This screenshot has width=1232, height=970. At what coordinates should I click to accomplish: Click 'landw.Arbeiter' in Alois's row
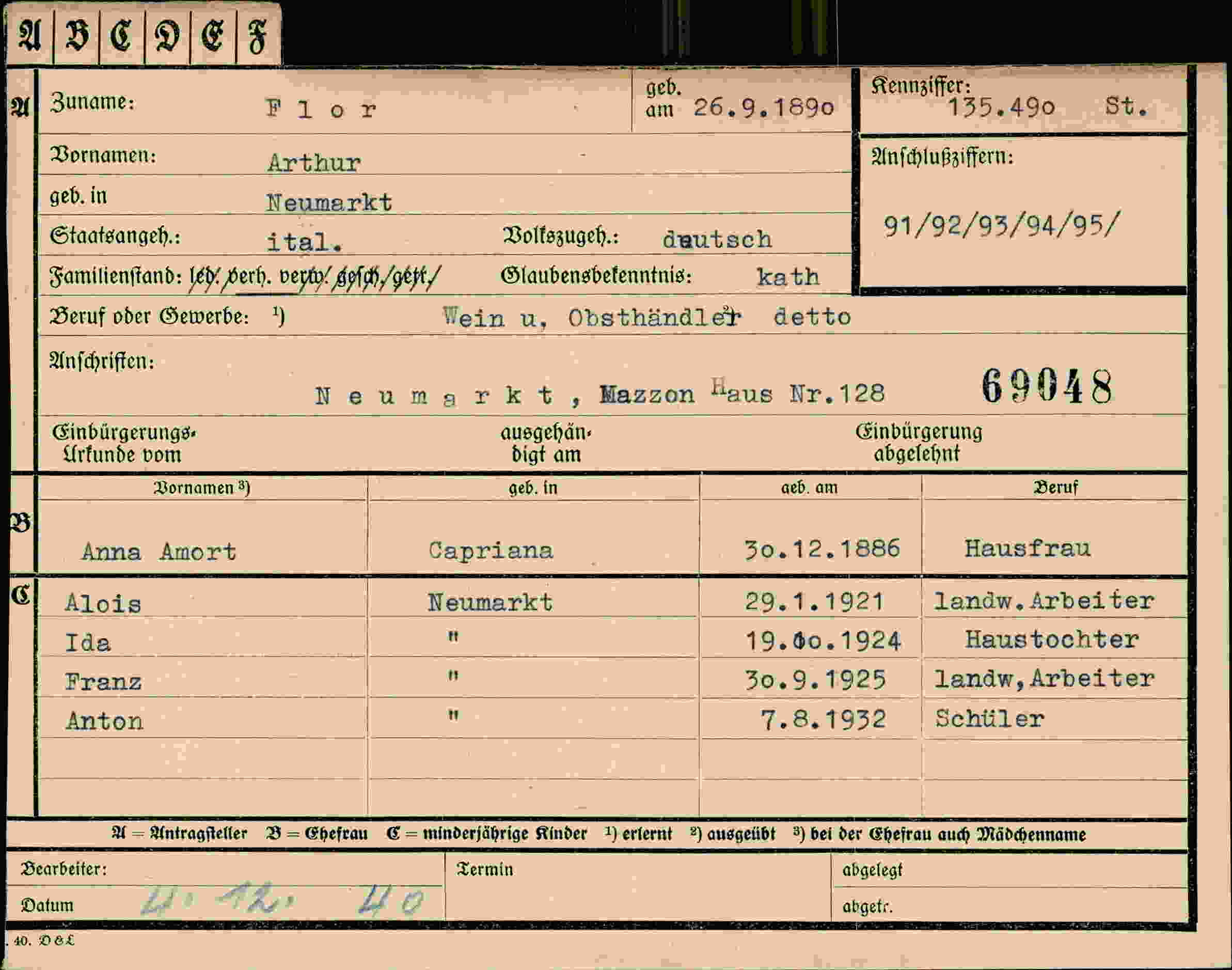(x=1044, y=601)
